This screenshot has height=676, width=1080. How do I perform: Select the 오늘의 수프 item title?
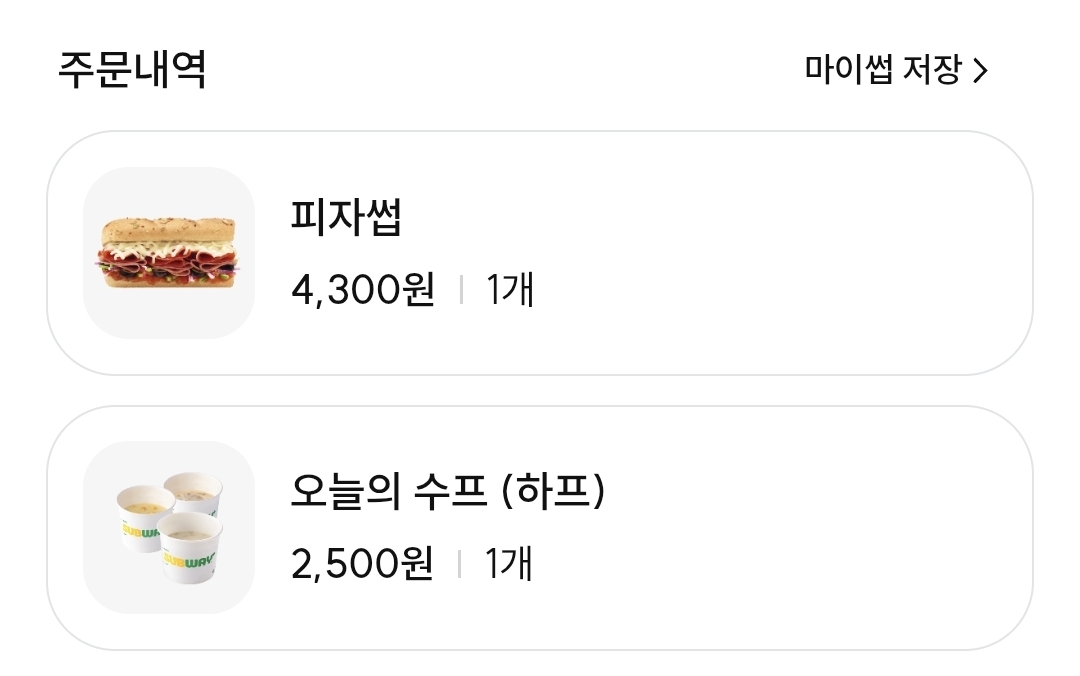pos(395,491)
